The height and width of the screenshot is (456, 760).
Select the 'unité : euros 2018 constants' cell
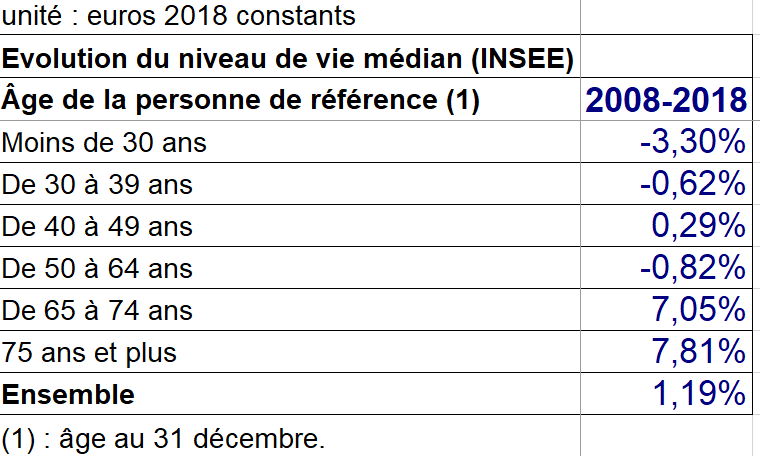pos(290,16)
